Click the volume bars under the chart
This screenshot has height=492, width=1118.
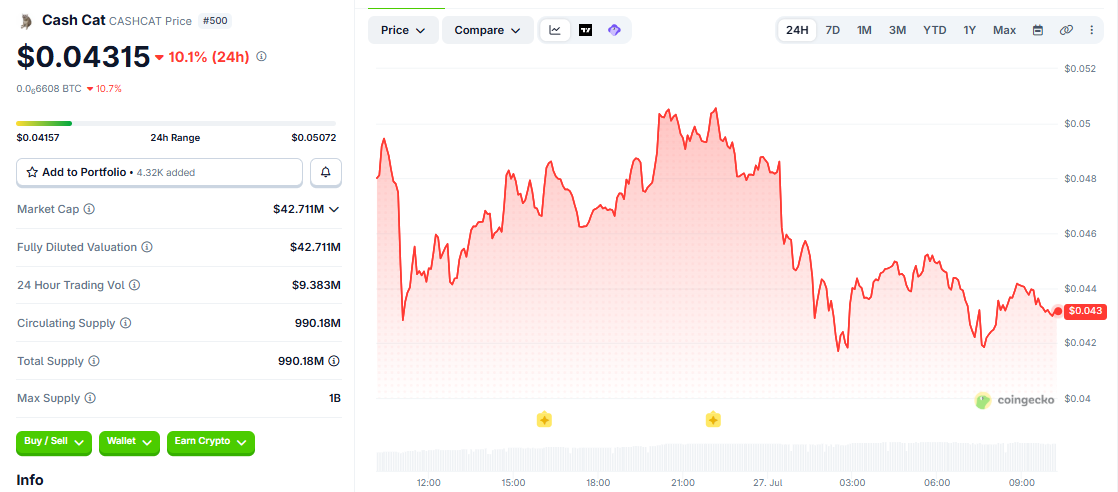[716, 458]
